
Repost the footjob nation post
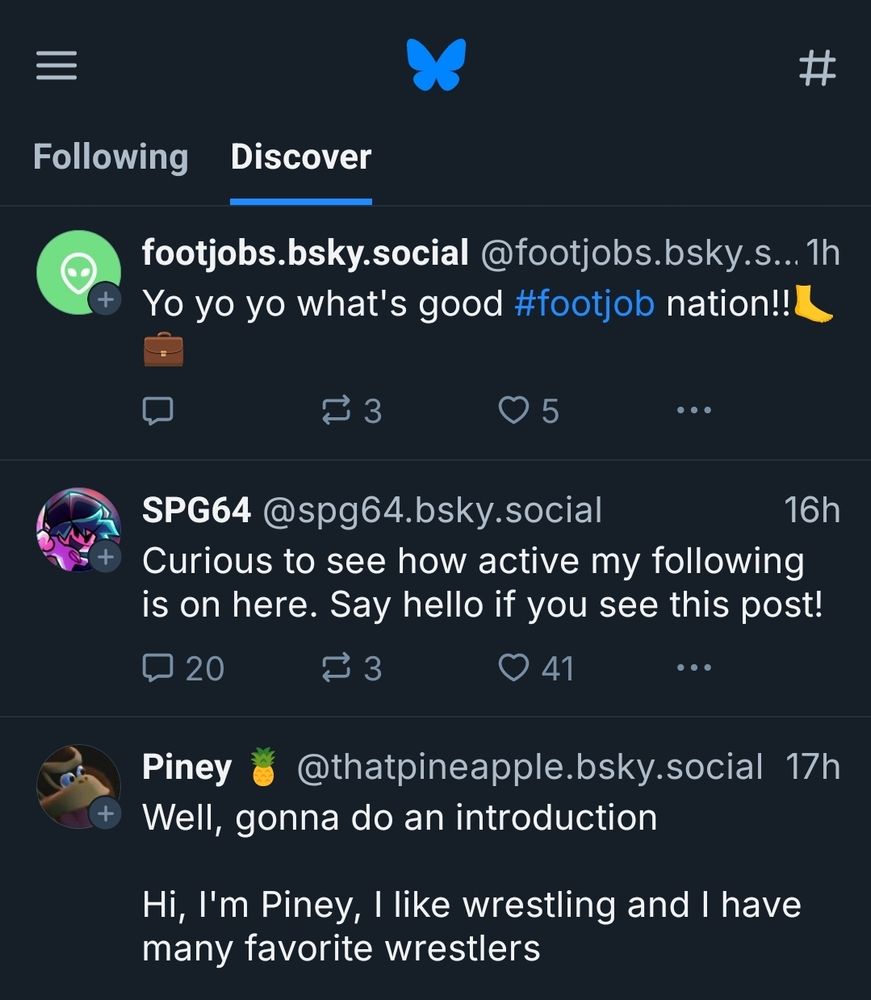click(x=352, y=410)
